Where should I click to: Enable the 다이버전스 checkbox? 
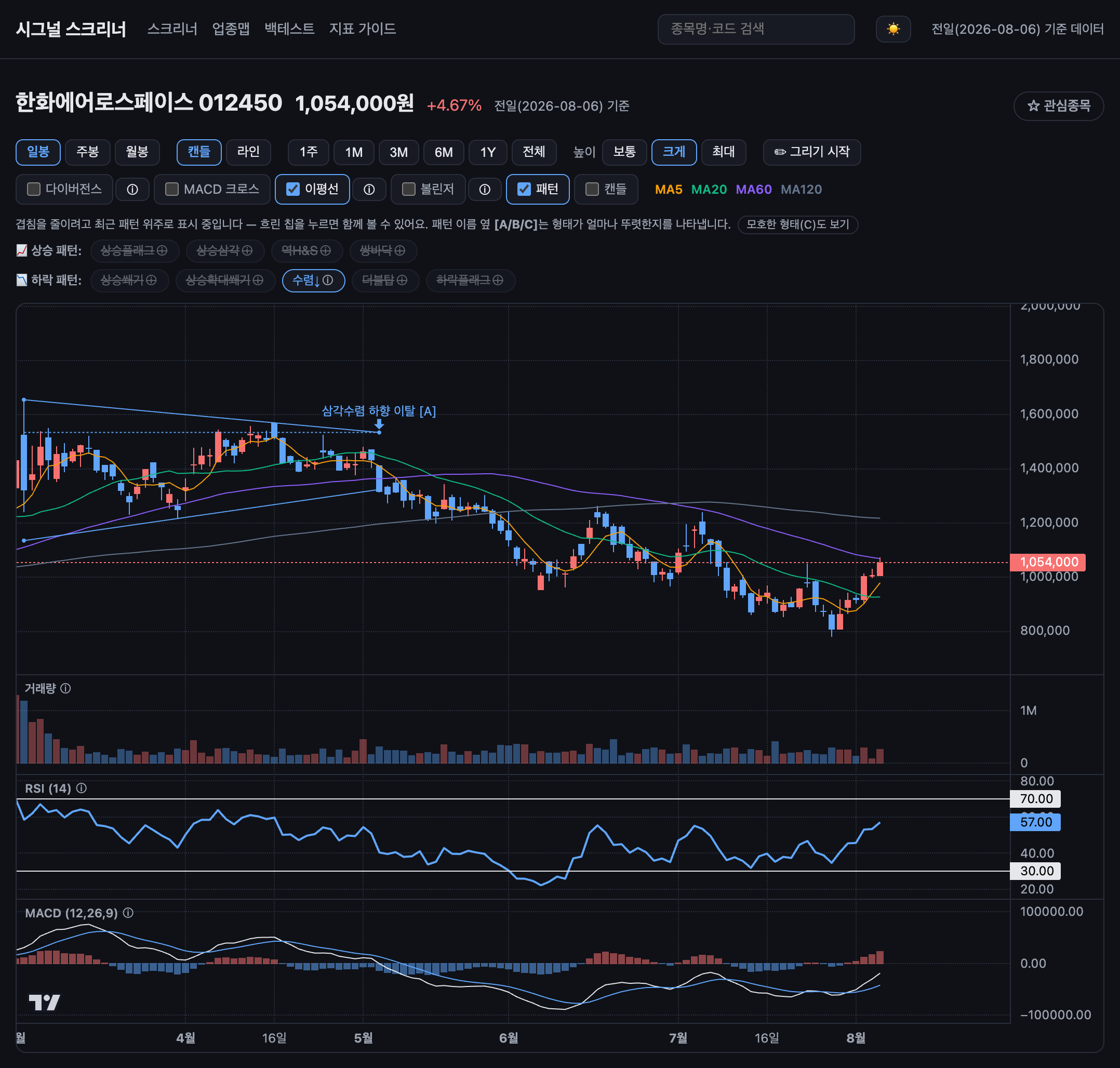(34, 189)
